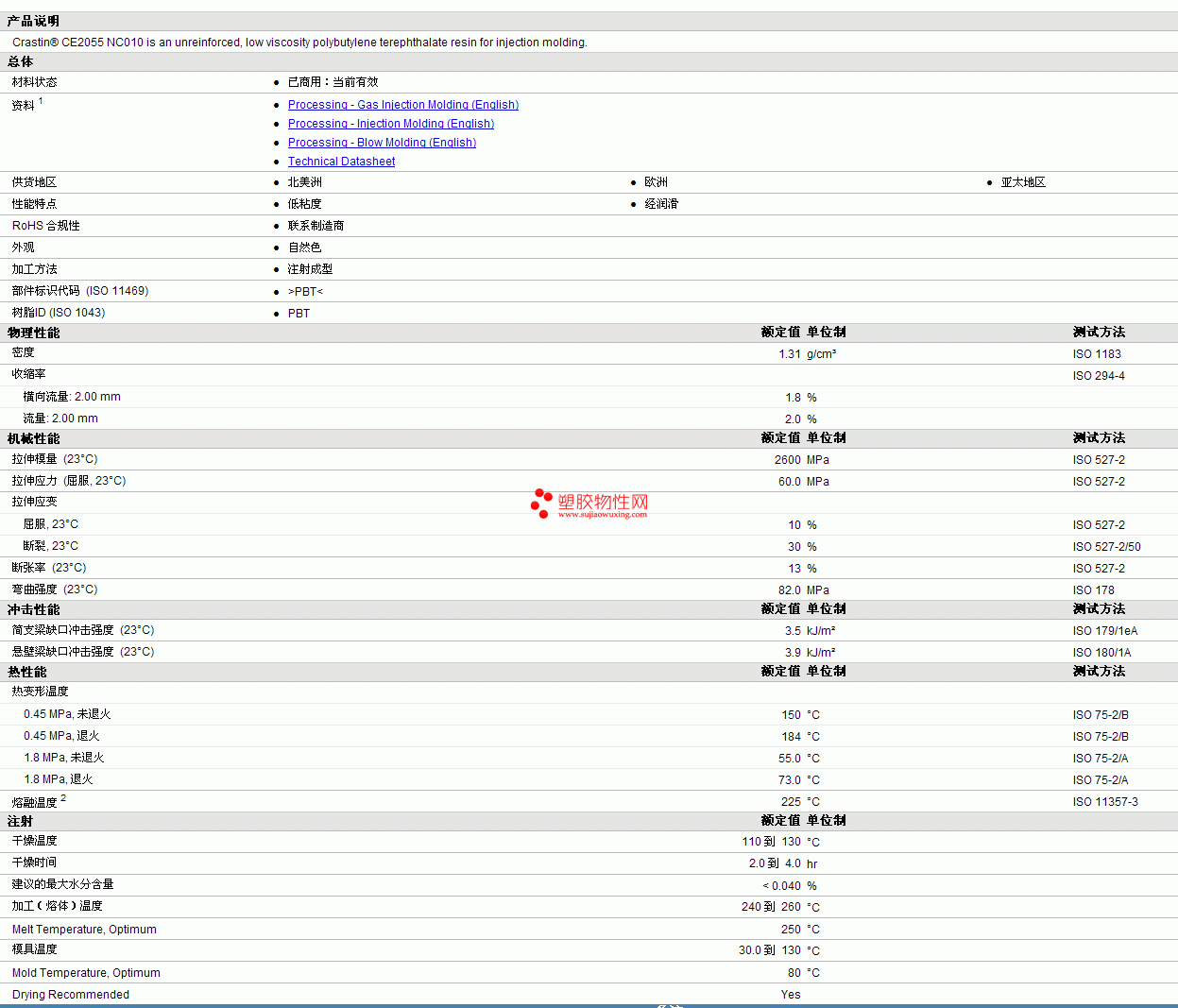Viewport: 1178px width, 1008px height.
Task: Select the Crastin CE2055 NC010 description sentence
Action: pyautogui.click(x=299, y=43)
